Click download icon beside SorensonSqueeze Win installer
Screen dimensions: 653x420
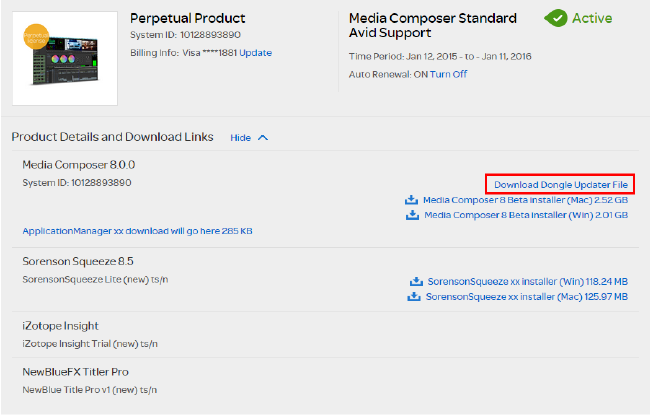(414, 282)
